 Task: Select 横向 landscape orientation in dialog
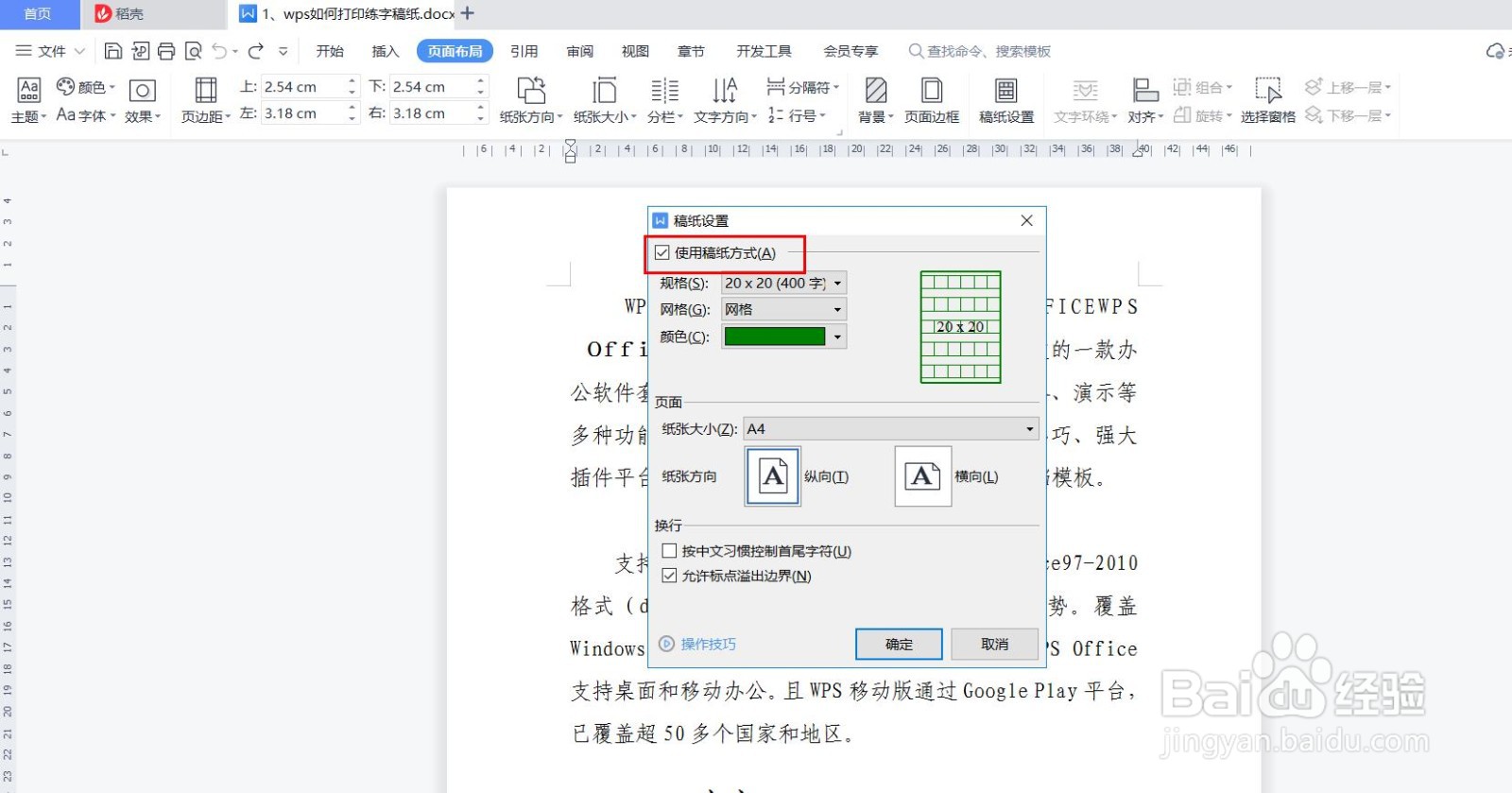[x=922, y=476]
